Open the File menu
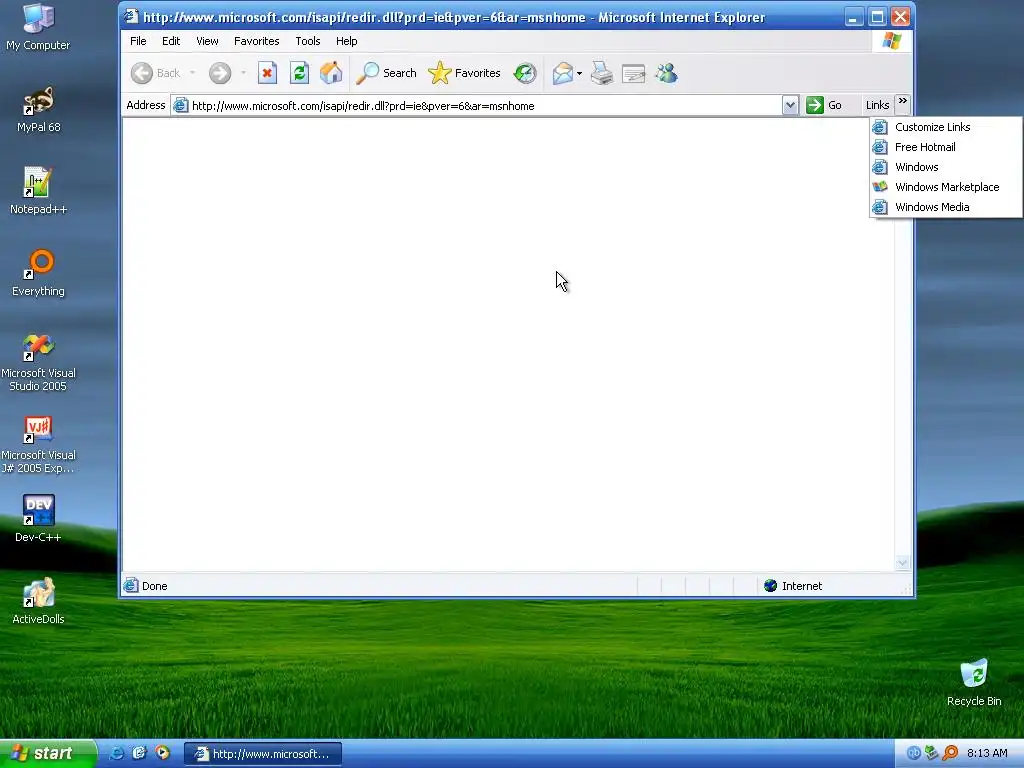The image size is (1024, 768). pos(138,41)
